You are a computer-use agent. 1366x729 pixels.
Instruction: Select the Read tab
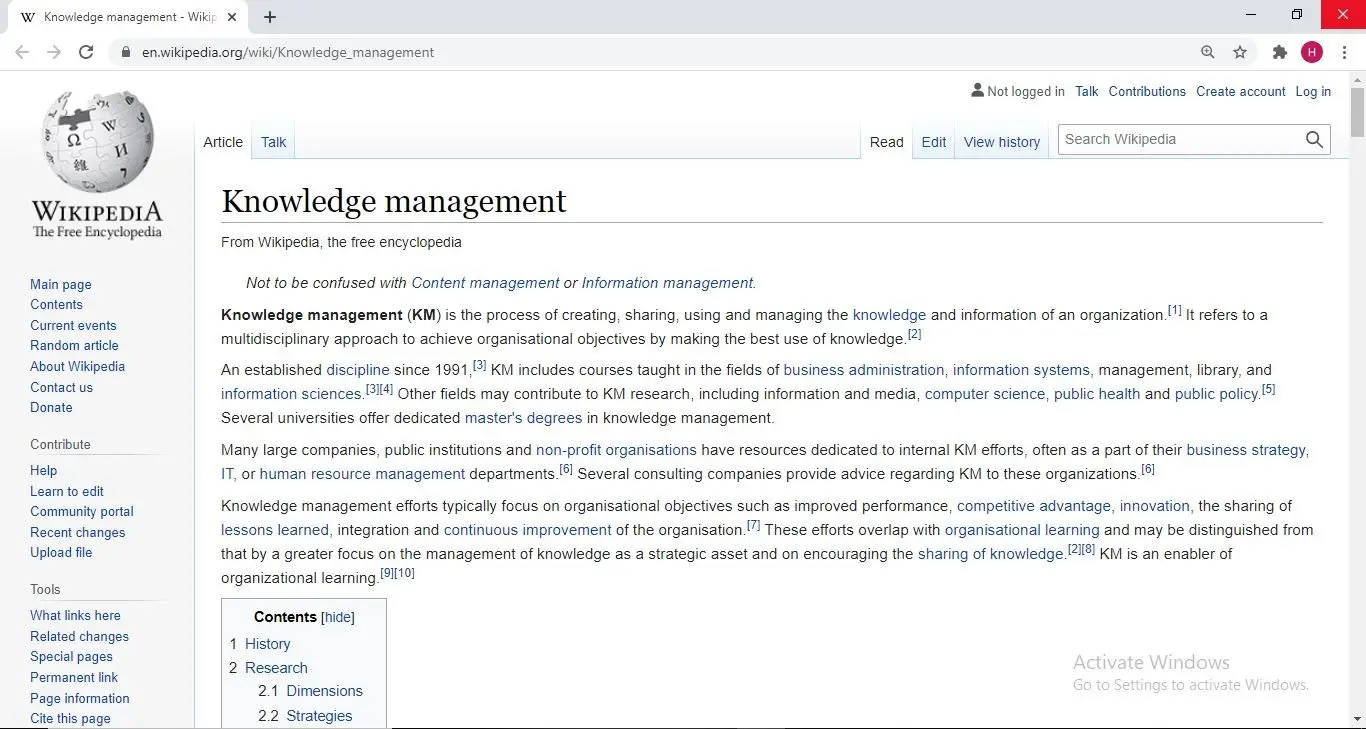point(886,142)
